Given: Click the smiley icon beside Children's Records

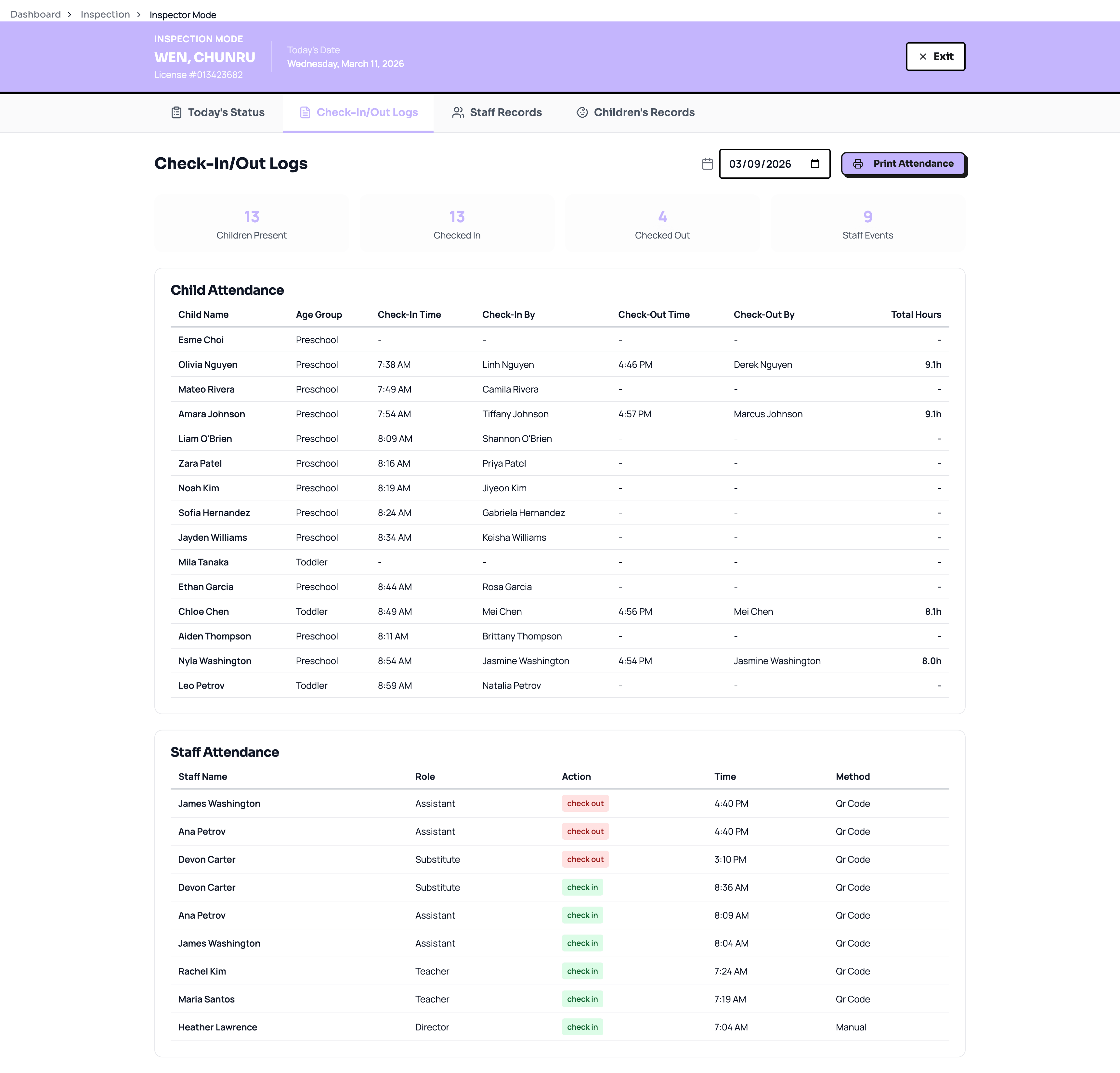Looking at the screenshot, I should pyautogui.click(x=582, y=112).
